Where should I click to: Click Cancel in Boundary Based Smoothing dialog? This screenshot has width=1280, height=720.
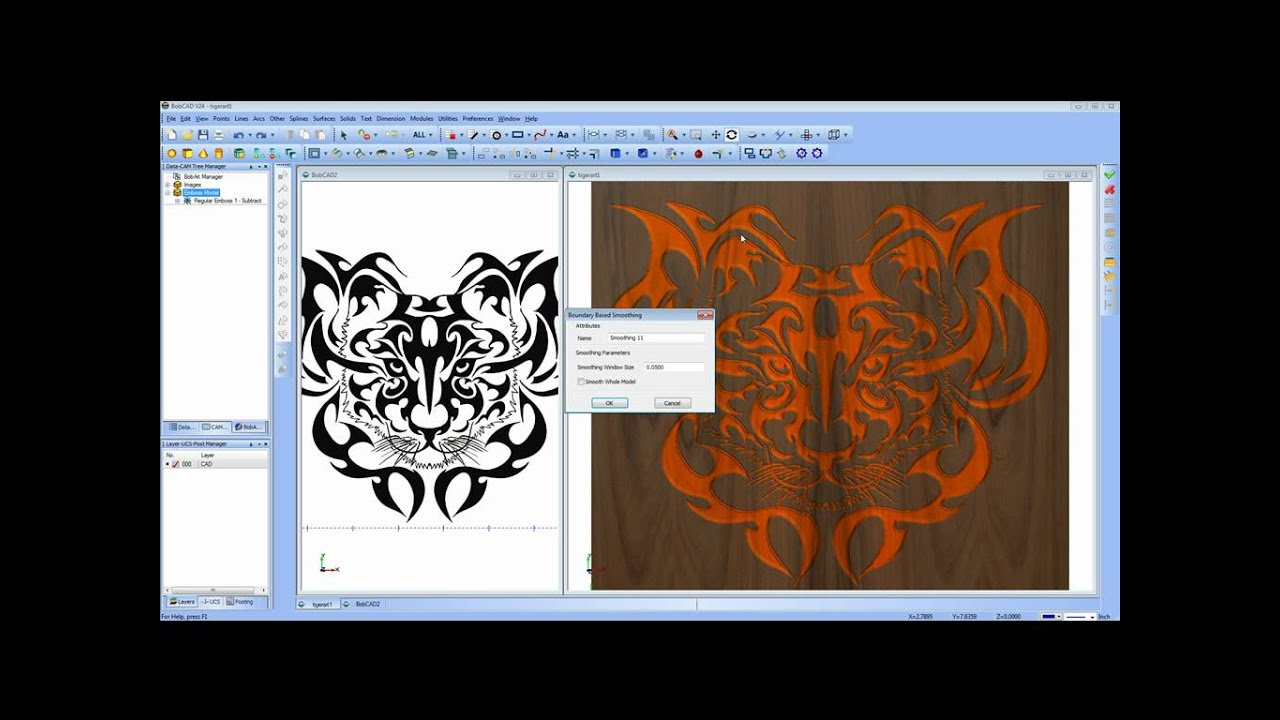(672, 403)
